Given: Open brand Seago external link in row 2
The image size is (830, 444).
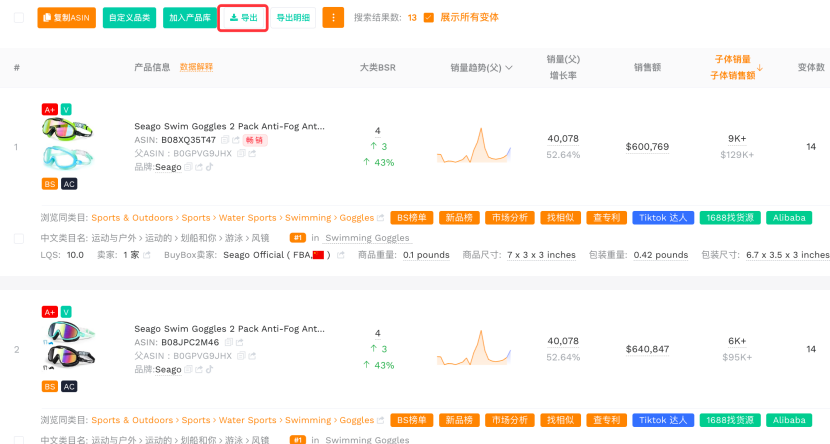Looking at the screenshot, I should click(x=199, y=369).
